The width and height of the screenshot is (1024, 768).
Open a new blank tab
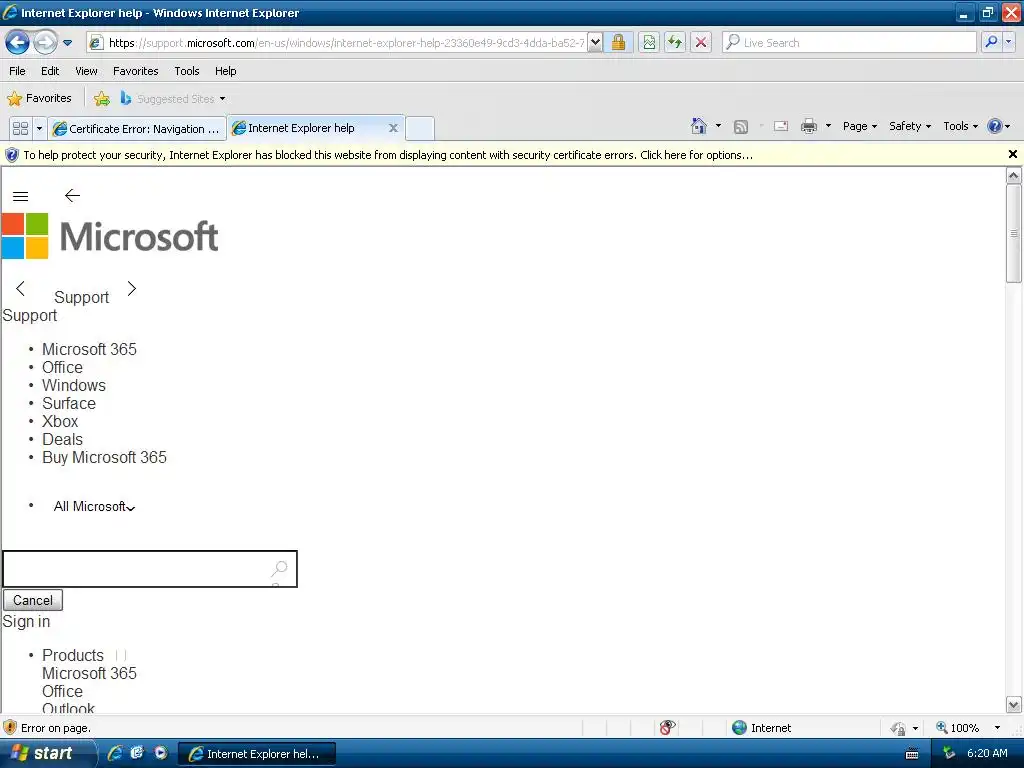tap(420, 128)
